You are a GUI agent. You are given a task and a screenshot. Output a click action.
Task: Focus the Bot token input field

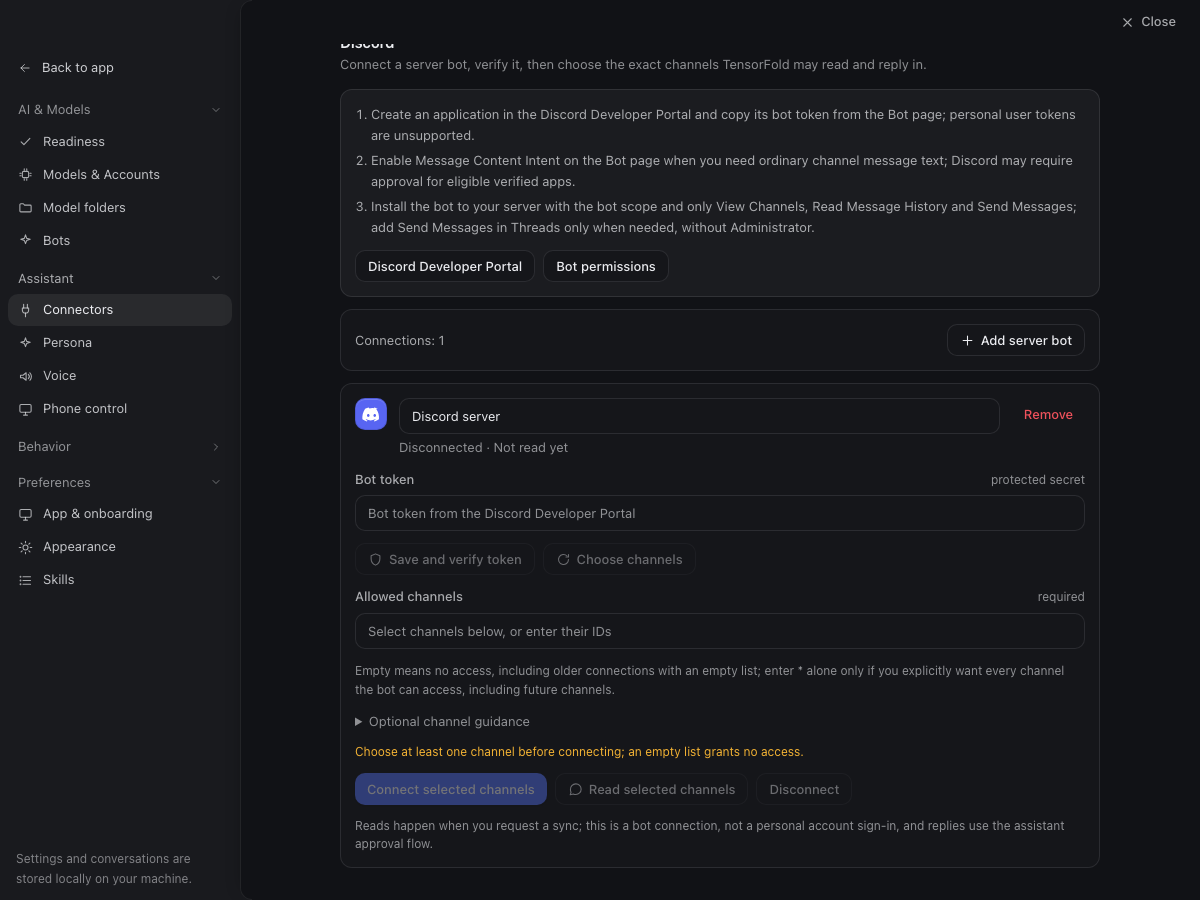tap(720, 514)
